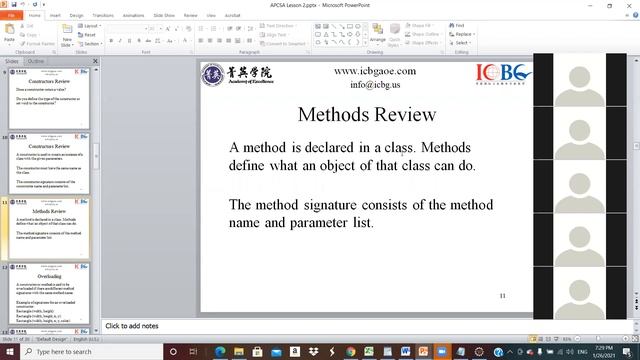The height and width of the screenshot is (360, 640).
Task: Click the Increase Font Size icon
Action: coord(168,29)
